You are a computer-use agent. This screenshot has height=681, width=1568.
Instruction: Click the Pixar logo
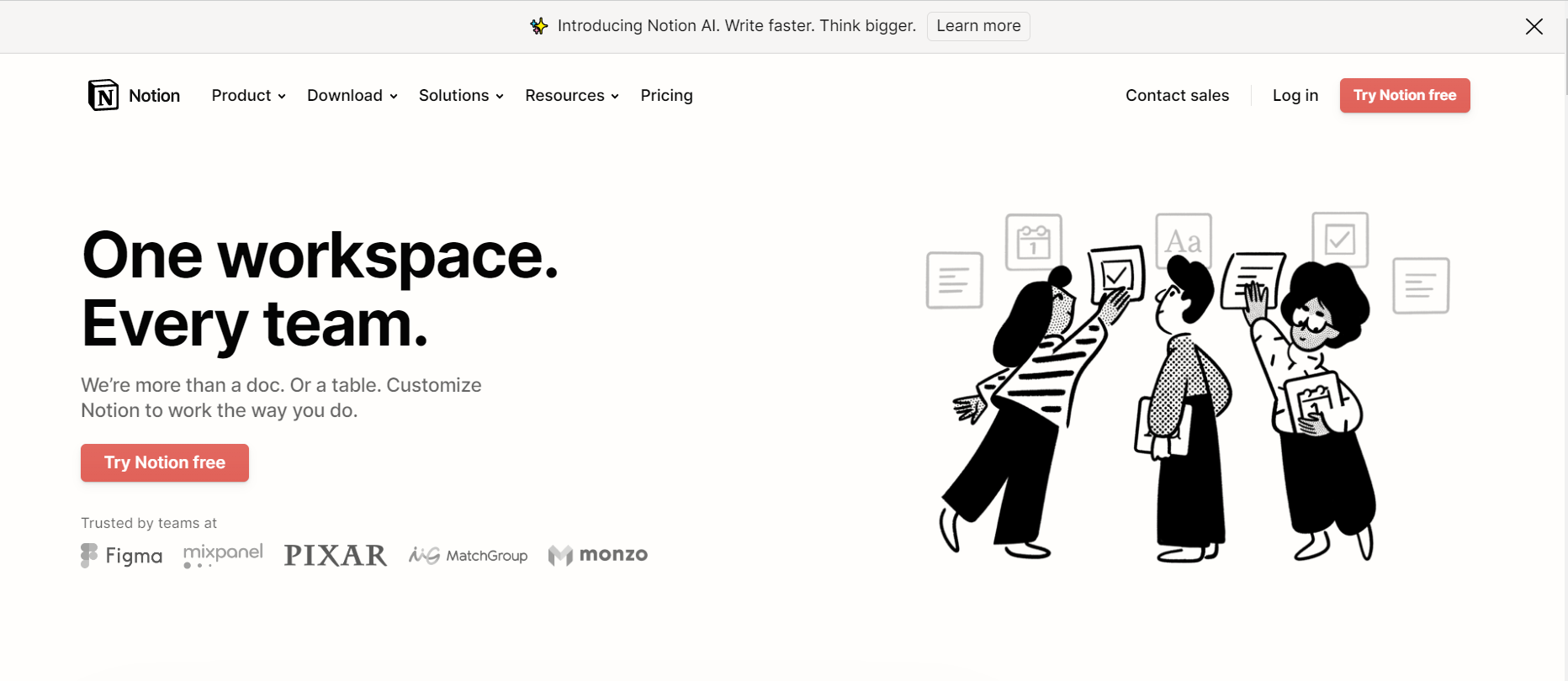click(336, 555)
